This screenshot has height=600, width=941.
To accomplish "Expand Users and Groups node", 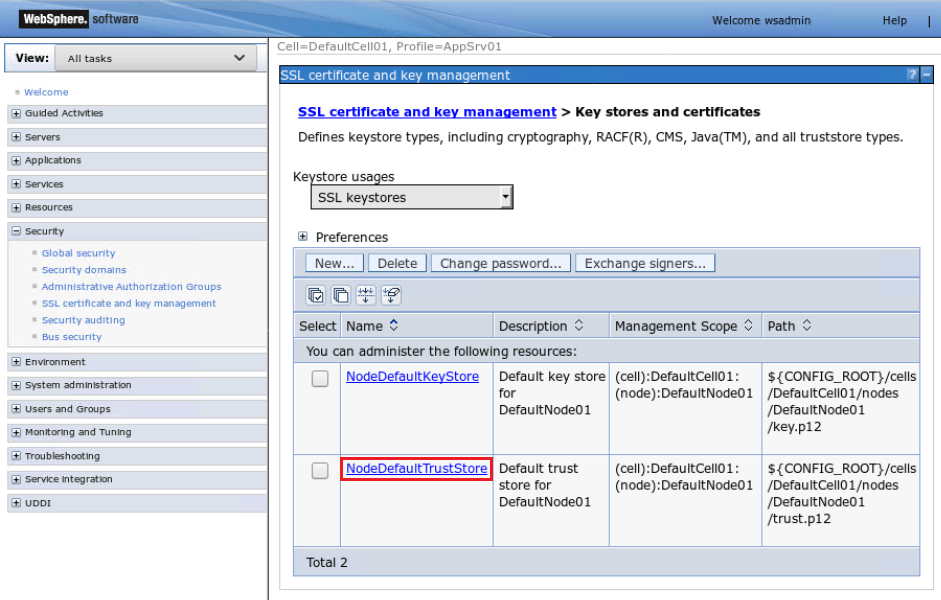I will click(16, 409).
